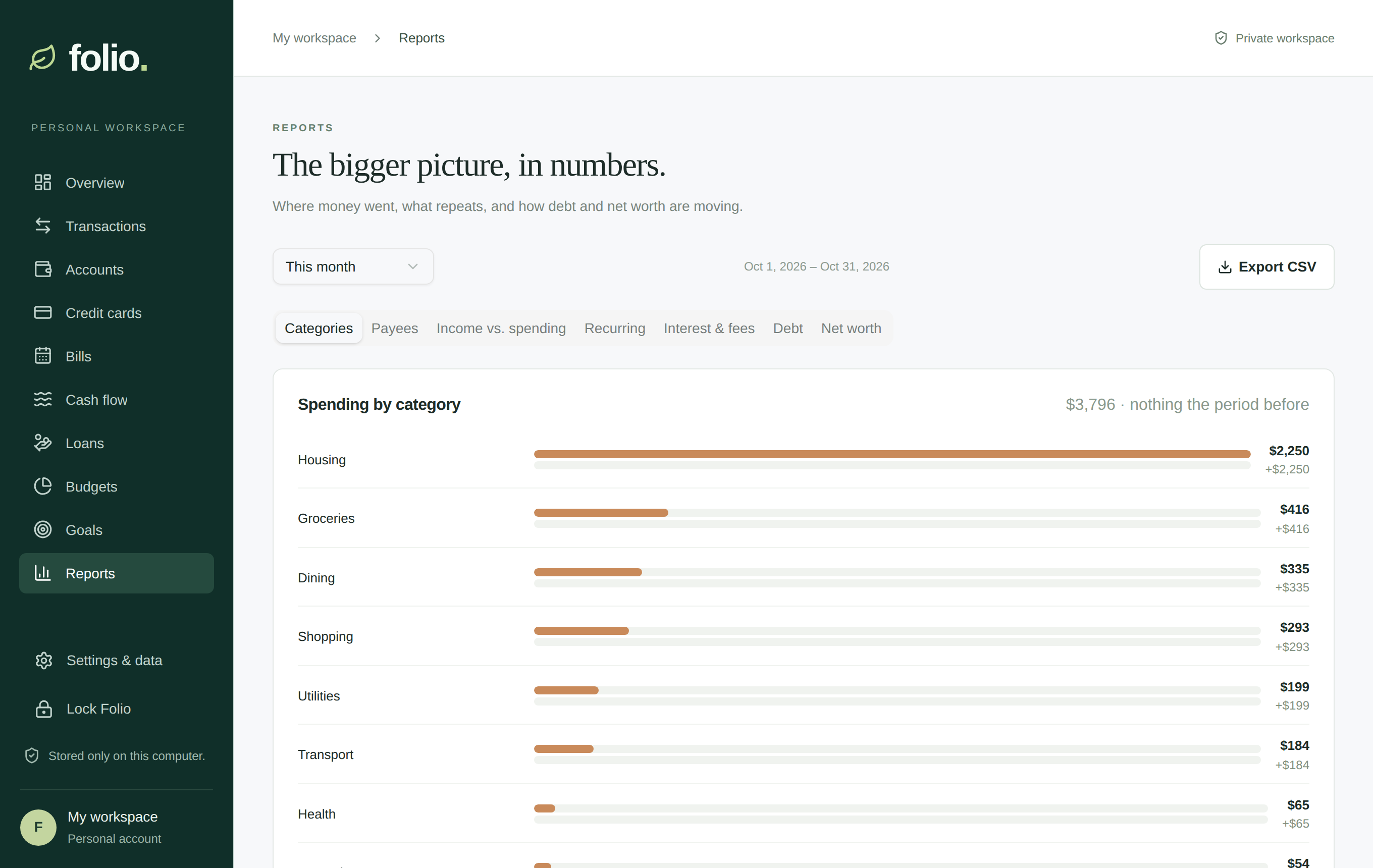
Task: Select the Interest & fees tab
Action: coord(709,329)
